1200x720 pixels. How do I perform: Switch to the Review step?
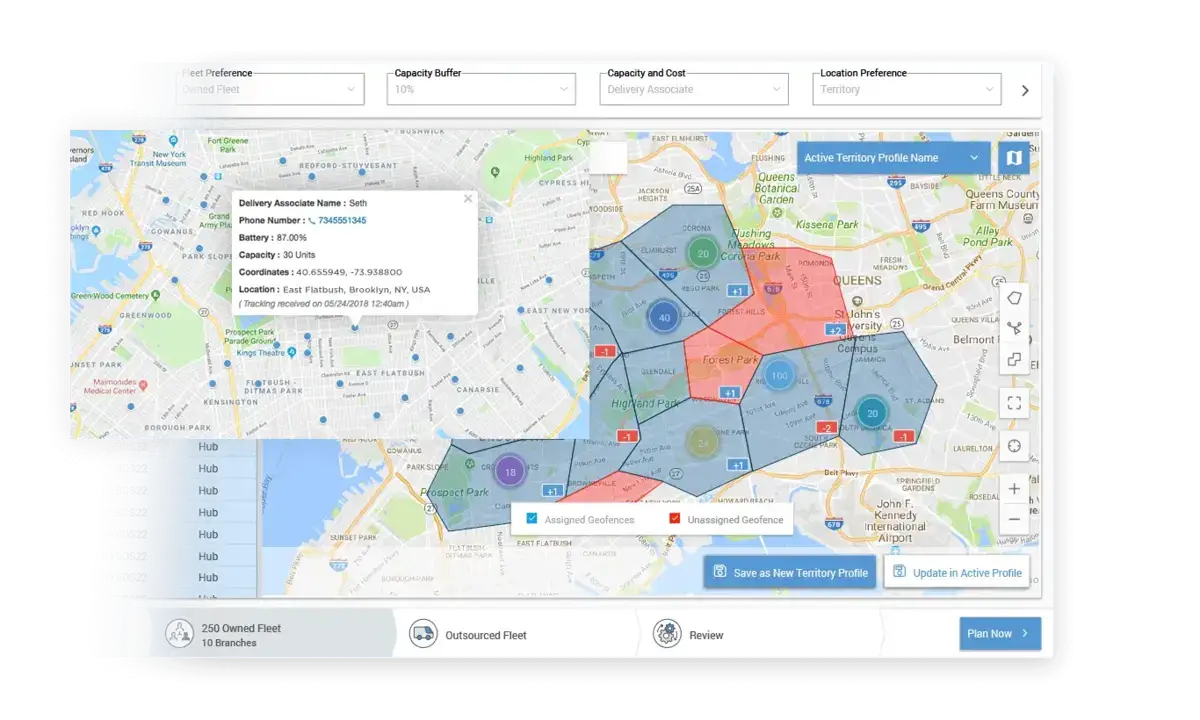(x=760, y=634)
